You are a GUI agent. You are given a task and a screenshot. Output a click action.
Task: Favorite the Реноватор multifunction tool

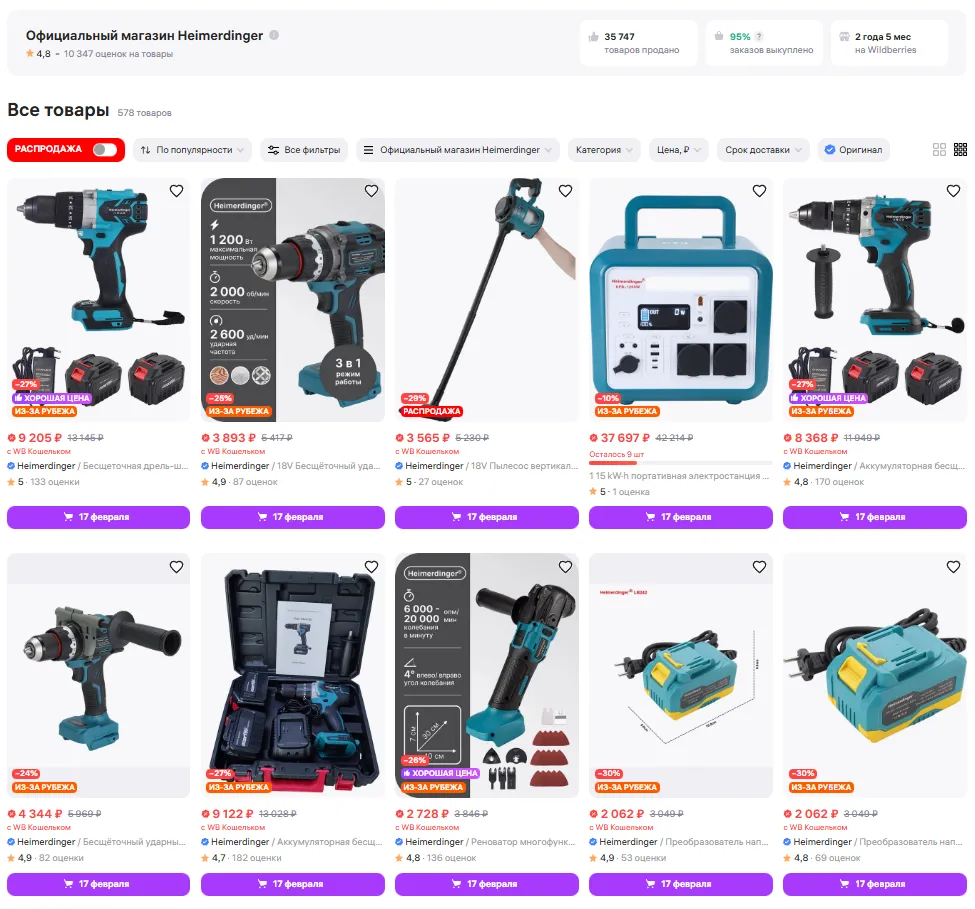point(565,566)
